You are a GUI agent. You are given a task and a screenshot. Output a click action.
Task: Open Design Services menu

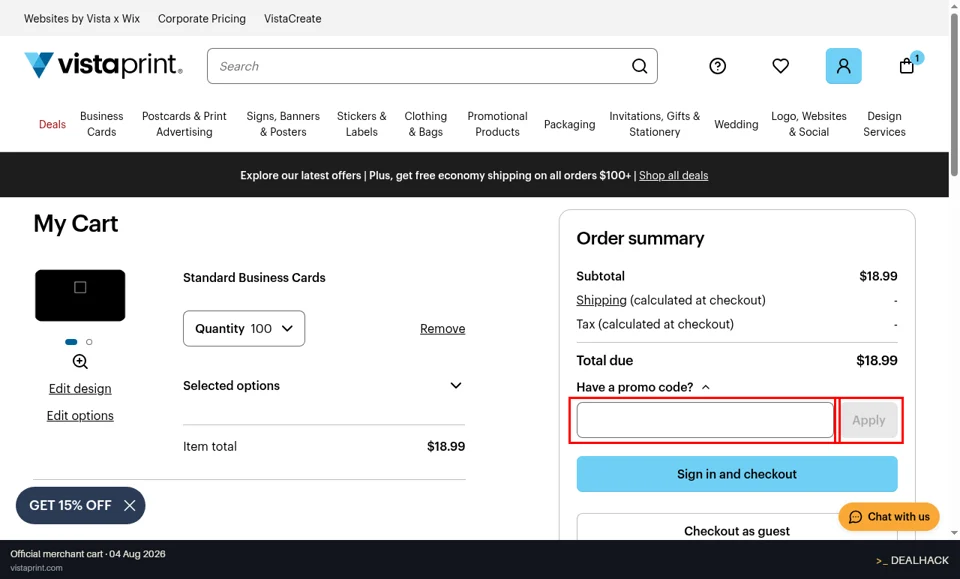click(884, 124)
